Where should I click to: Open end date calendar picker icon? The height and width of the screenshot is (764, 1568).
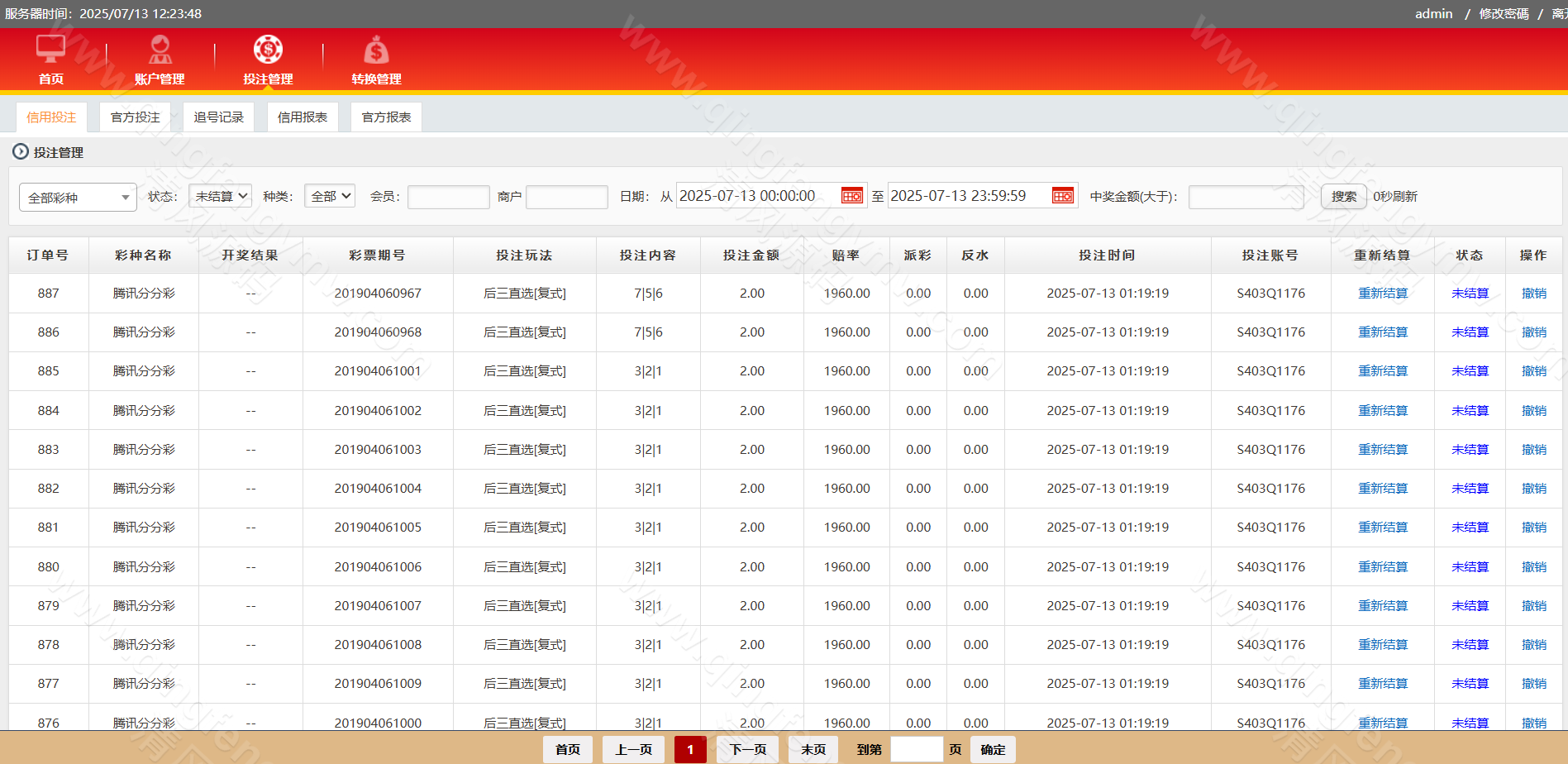click(1062, 196)
